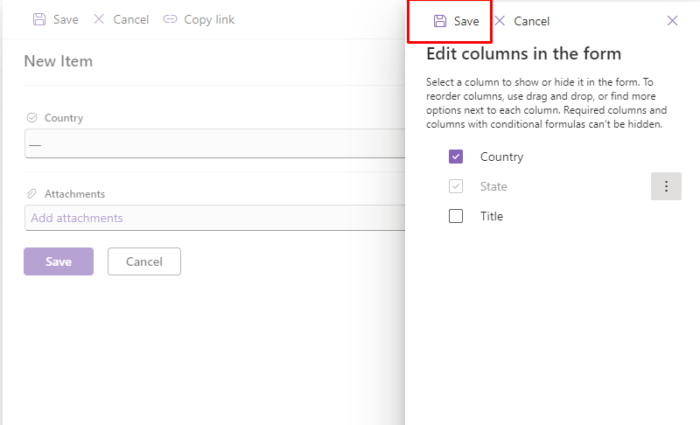Click the form toolbar Cancel X icon
The image size is (700, 425).
99,19
